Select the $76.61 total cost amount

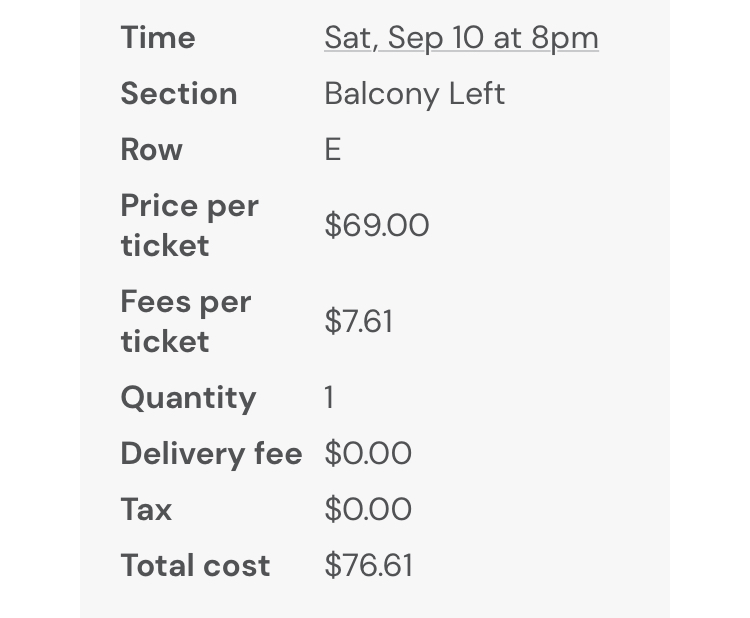pyautogui.click(x=369, y=566)
